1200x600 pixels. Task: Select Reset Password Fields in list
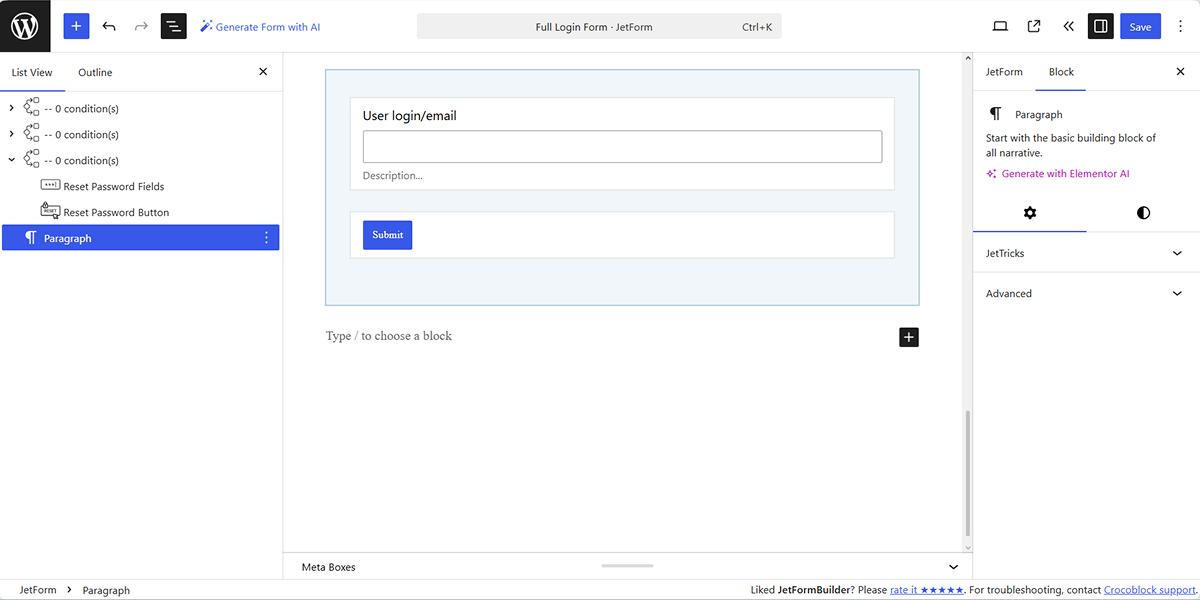[114, 187]
